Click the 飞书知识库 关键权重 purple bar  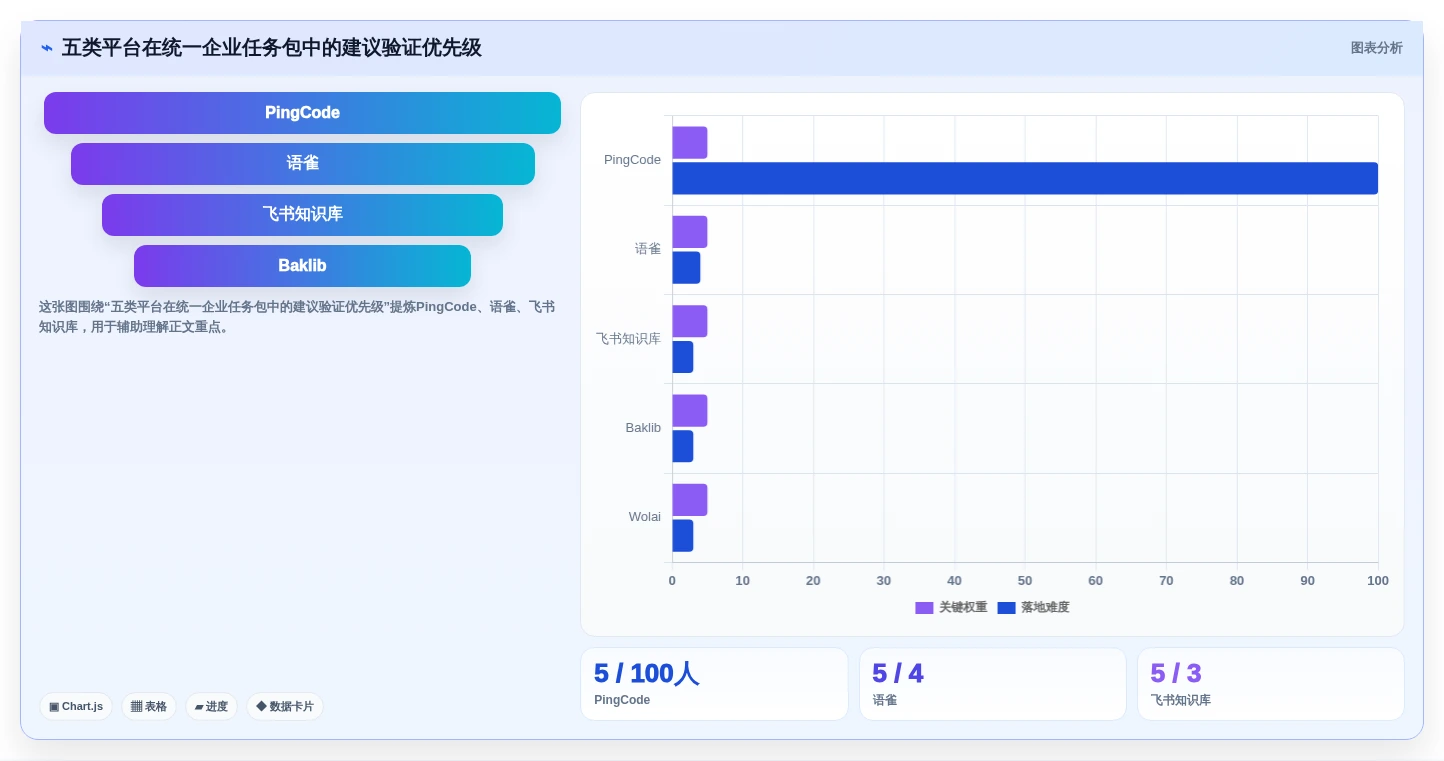[690, 321]
